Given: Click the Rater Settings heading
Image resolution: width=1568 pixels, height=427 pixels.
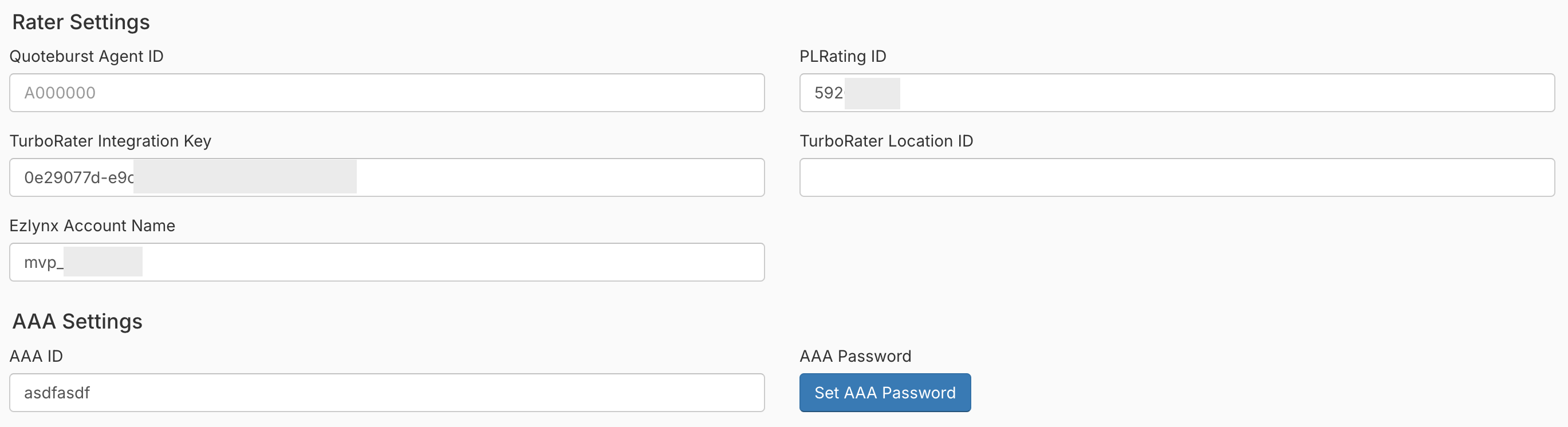Looking at the screenshot, I should (81, 22).
